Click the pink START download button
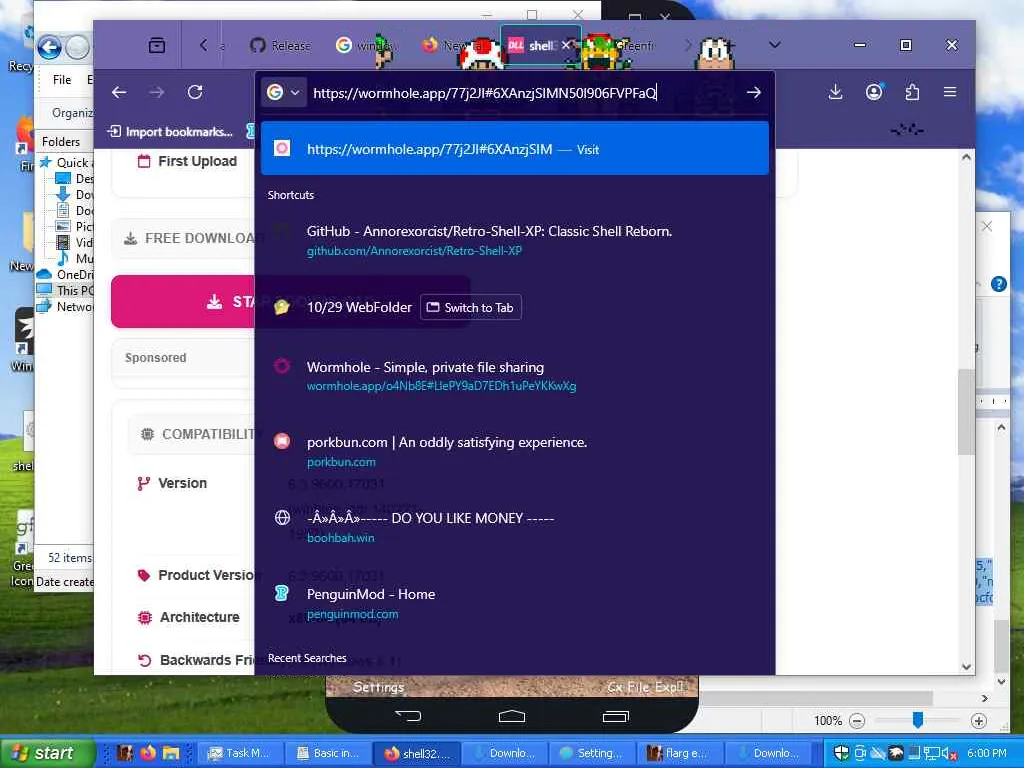 tap(183, 302)
